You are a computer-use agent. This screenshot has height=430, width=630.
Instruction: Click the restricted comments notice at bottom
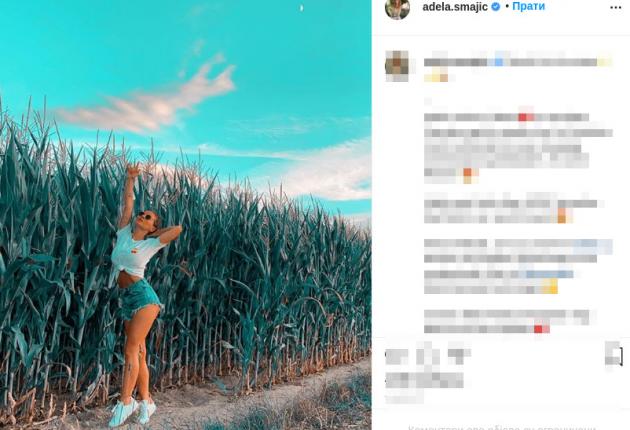click(x=501, y=428)
